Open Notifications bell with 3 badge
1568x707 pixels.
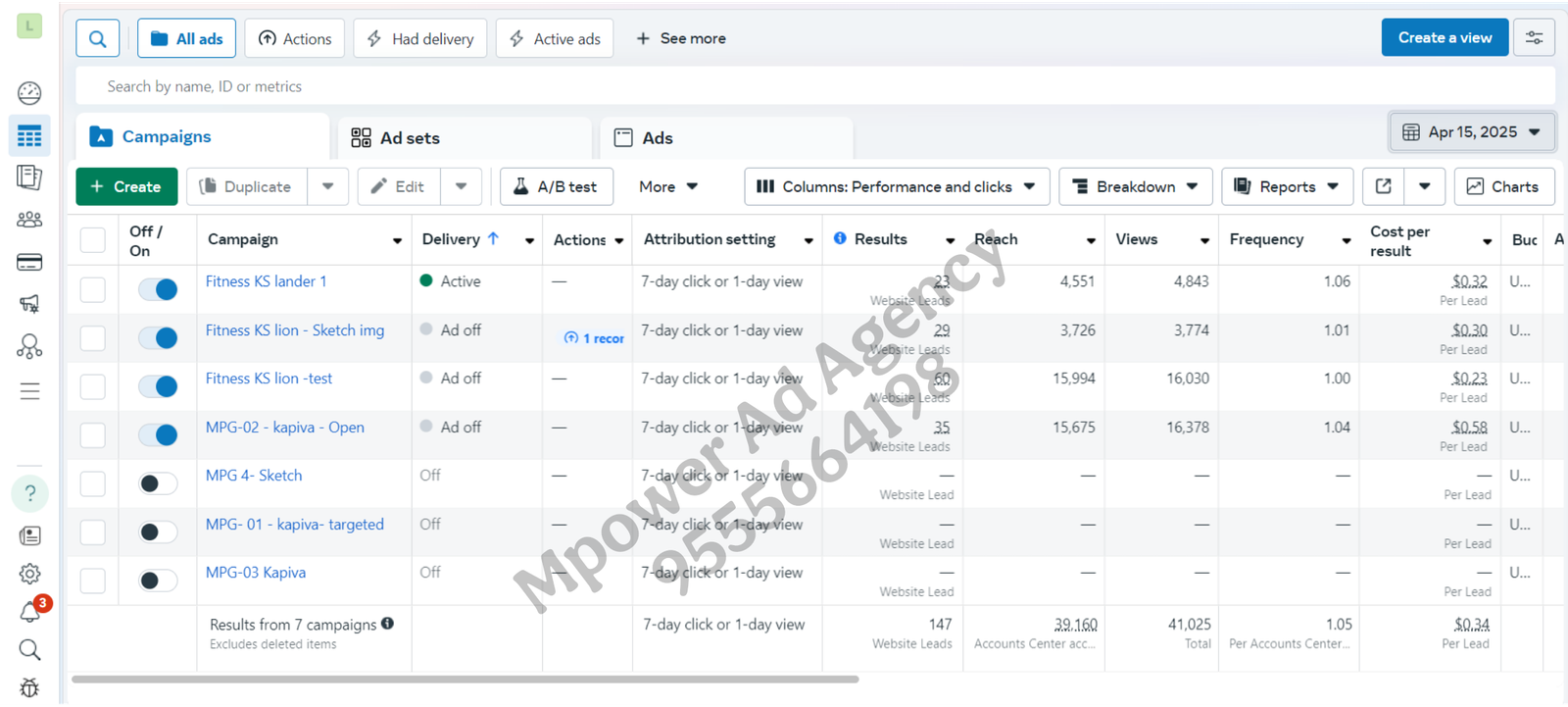[32, 610]
